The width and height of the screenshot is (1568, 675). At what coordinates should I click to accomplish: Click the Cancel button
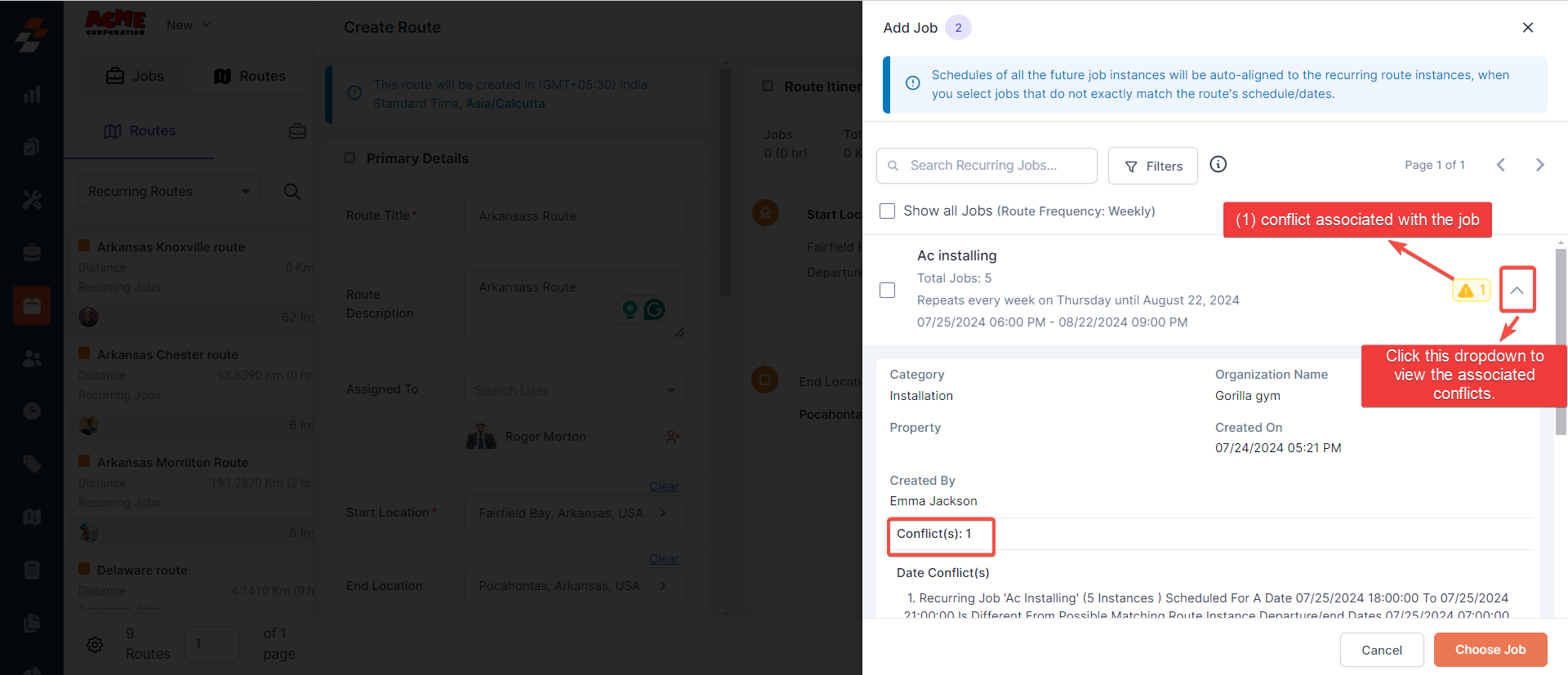point(1382,650)
